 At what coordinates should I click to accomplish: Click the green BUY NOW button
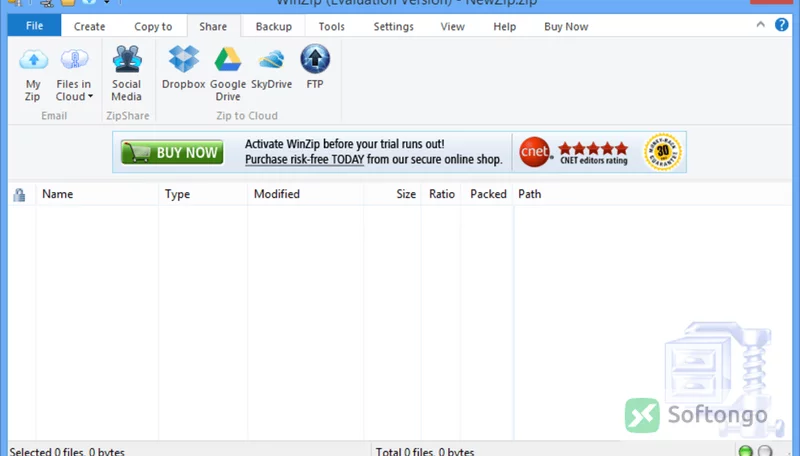pyautogui.click(x=172, y=152)
